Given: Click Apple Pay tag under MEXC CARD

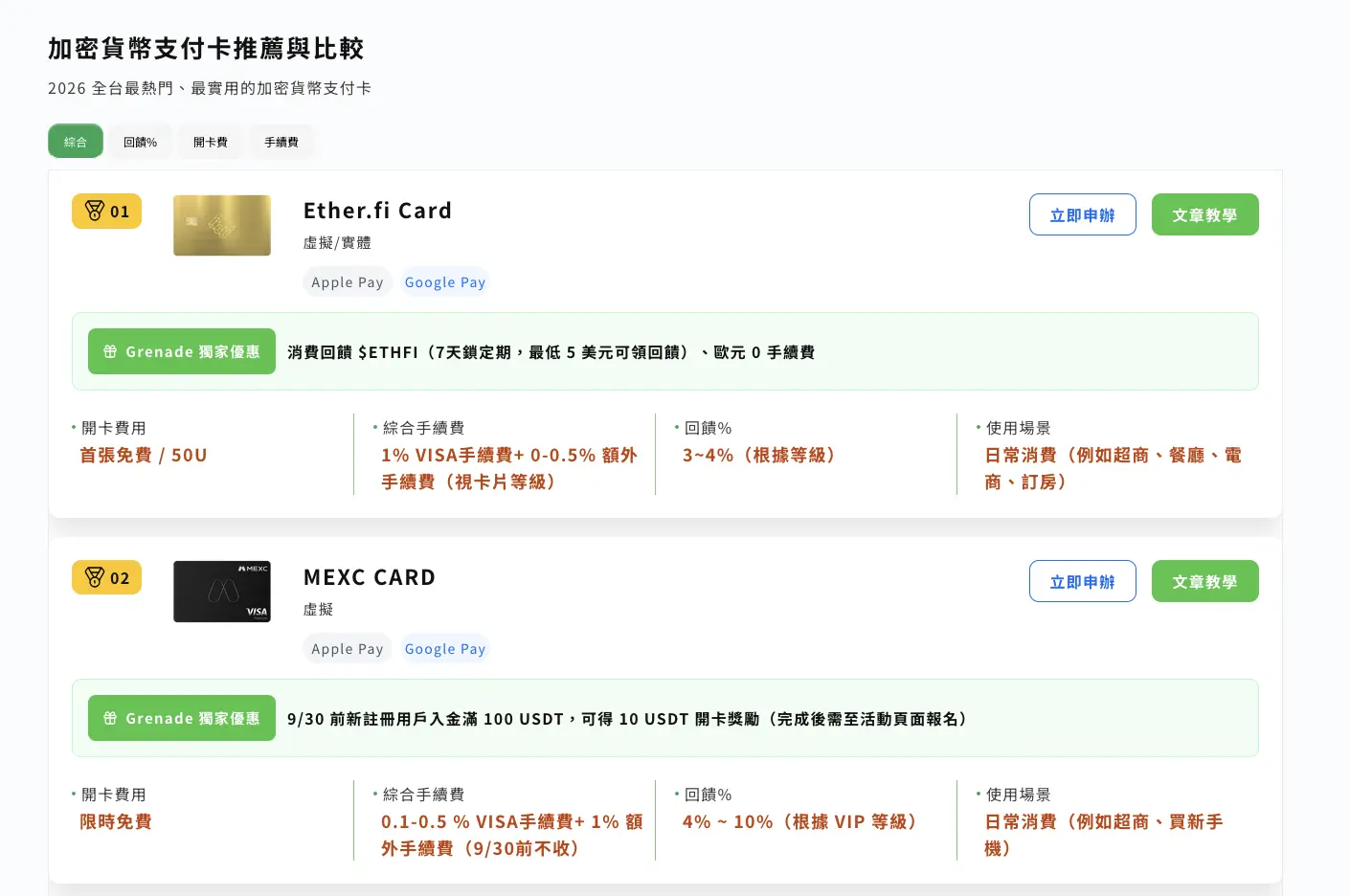Looking at the screenshot, I should tap(348, 648).
